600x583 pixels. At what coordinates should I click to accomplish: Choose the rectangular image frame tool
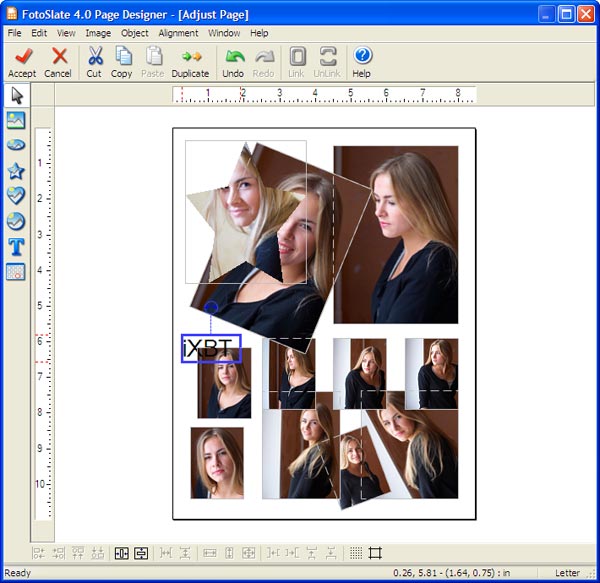(16, 121)
